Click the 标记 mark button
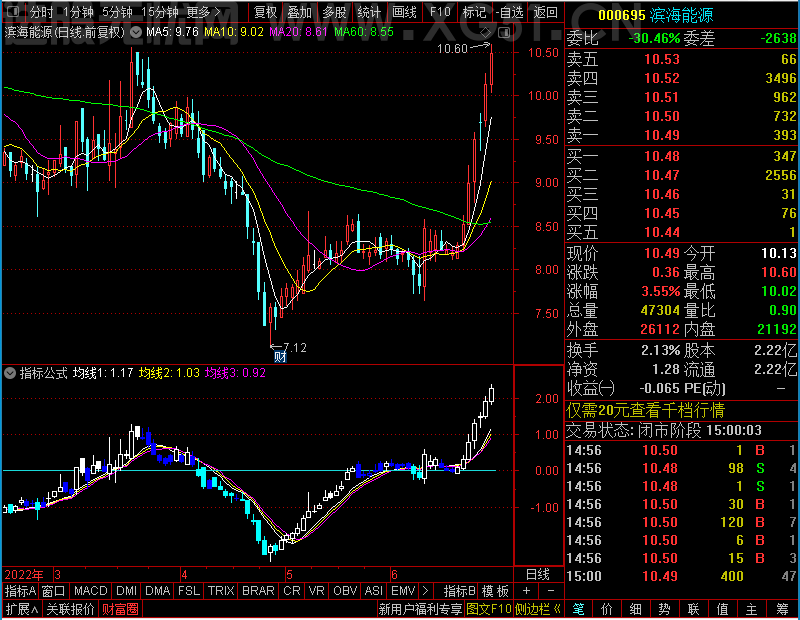 coord(474,12)
